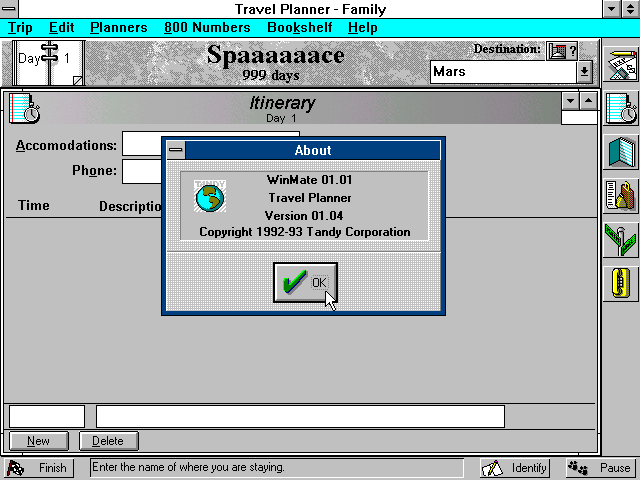The image size is (640, 480).
Task: Open the packing list luggage icon
Action: [x=621, y=196]
